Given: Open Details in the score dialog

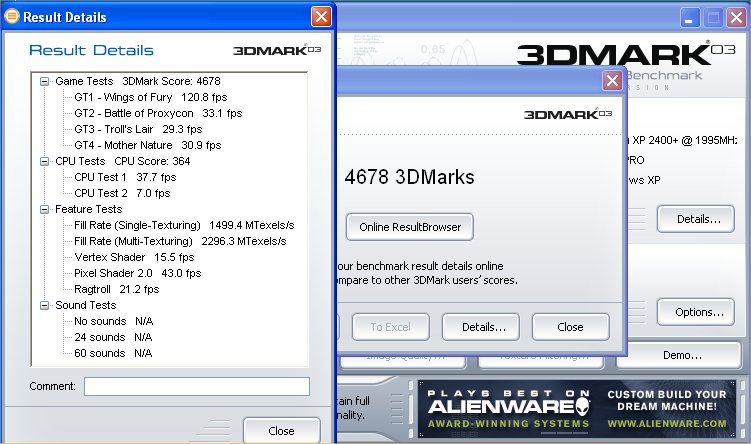Looking at the screenshot, I should [481, 327].
